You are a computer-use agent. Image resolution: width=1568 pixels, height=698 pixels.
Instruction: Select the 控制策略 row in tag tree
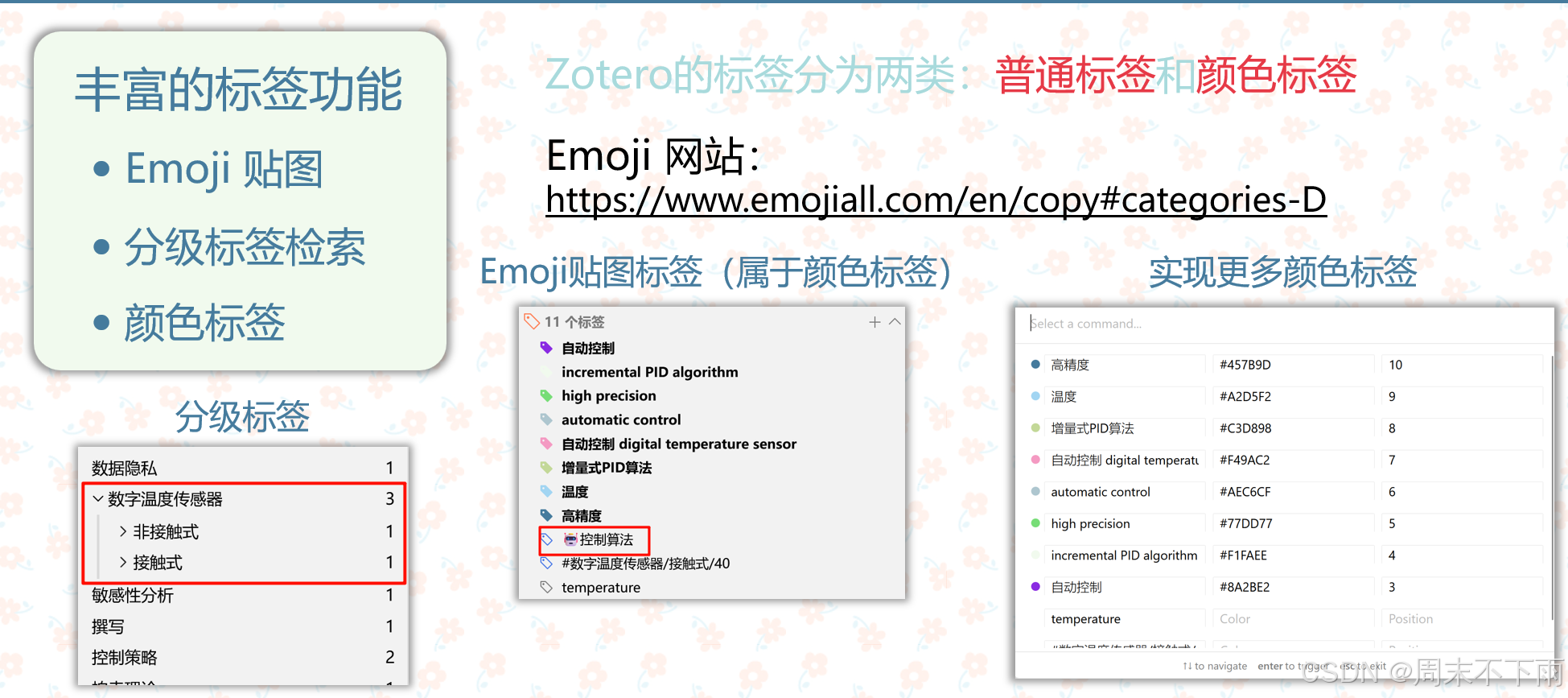click(243, 657)
